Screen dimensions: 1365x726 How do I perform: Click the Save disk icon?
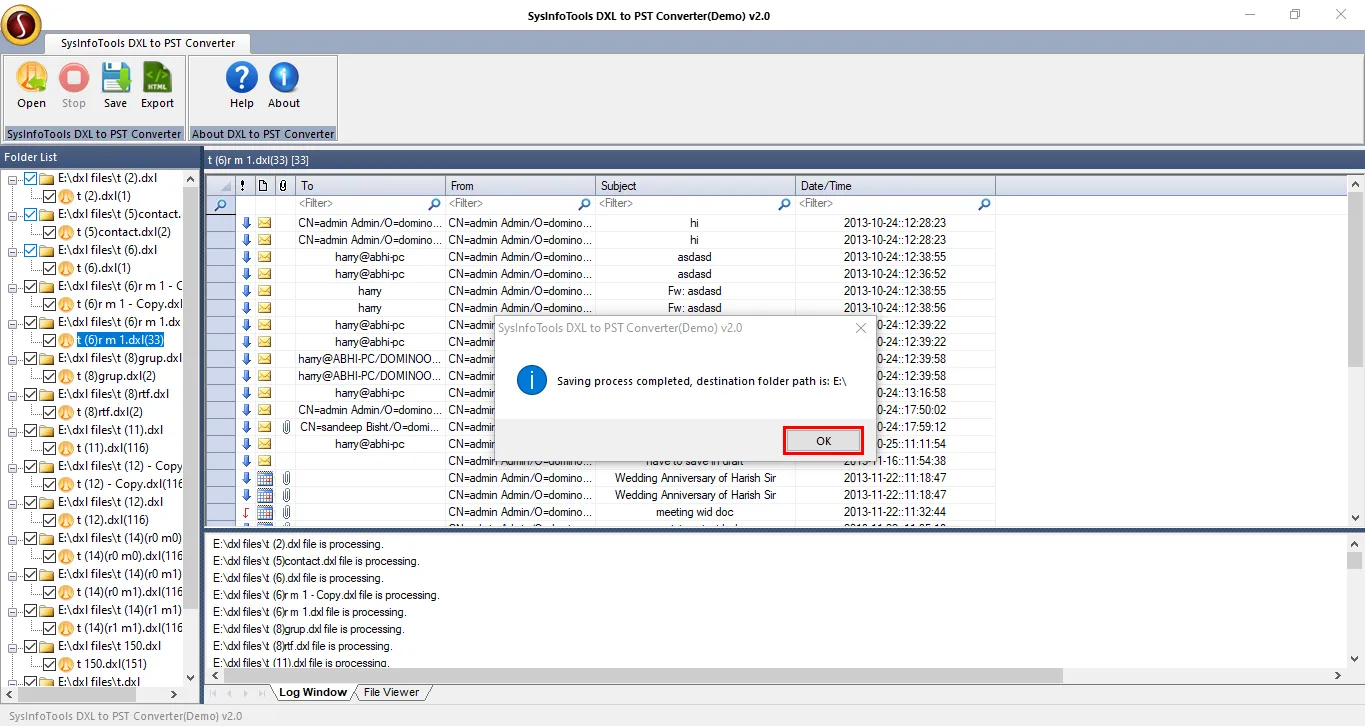click(x=115, y=78)
